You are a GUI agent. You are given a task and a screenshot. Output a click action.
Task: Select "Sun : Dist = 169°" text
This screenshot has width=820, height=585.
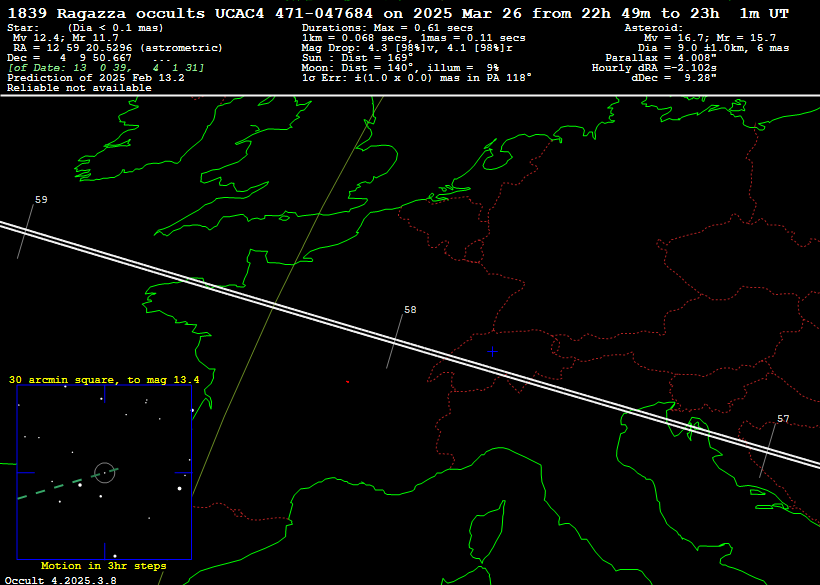358,58
